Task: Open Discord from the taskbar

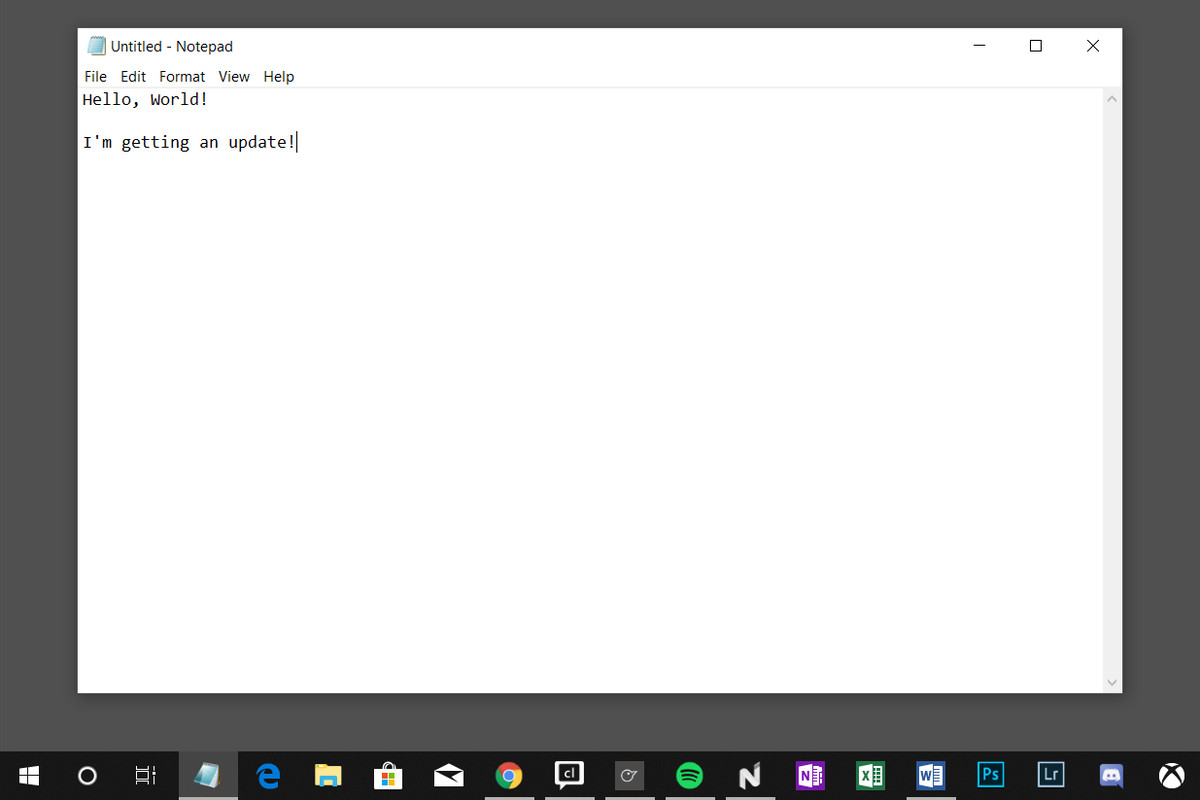Action: (x=1111, y=775)
